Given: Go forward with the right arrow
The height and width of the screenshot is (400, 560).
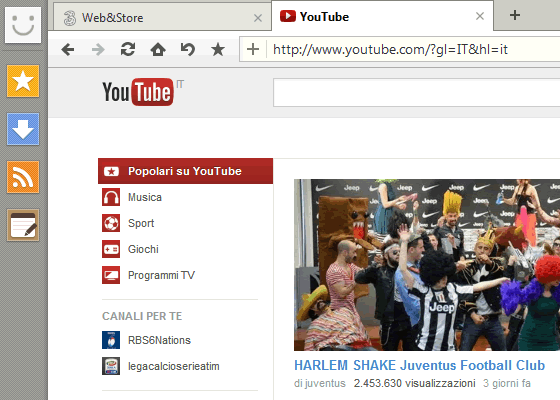Looking at the screenshot, I should (98, 49).
